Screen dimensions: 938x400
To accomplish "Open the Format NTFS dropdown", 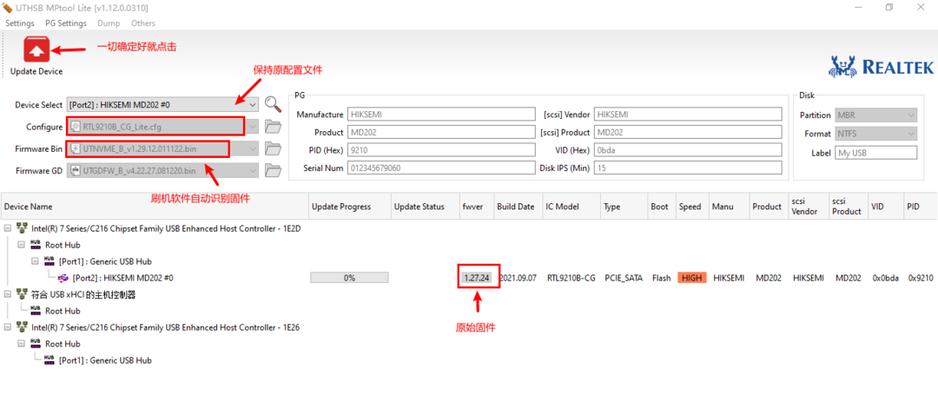I will click(912, 134).
